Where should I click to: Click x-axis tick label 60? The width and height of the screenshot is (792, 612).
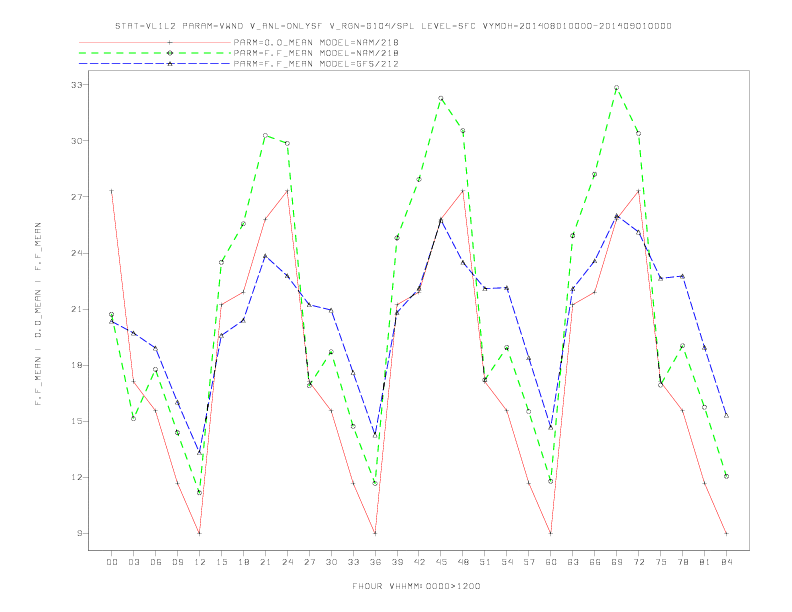[551, 562]
